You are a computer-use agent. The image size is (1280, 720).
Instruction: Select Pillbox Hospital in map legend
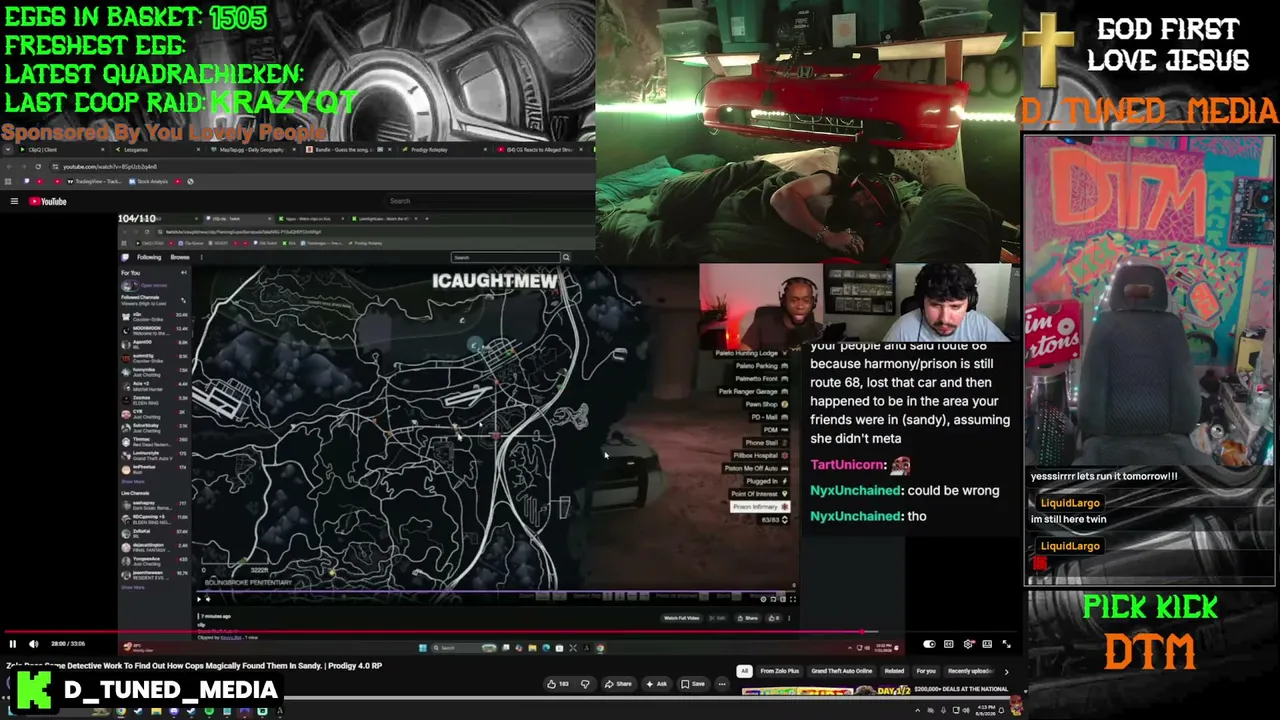760,456
